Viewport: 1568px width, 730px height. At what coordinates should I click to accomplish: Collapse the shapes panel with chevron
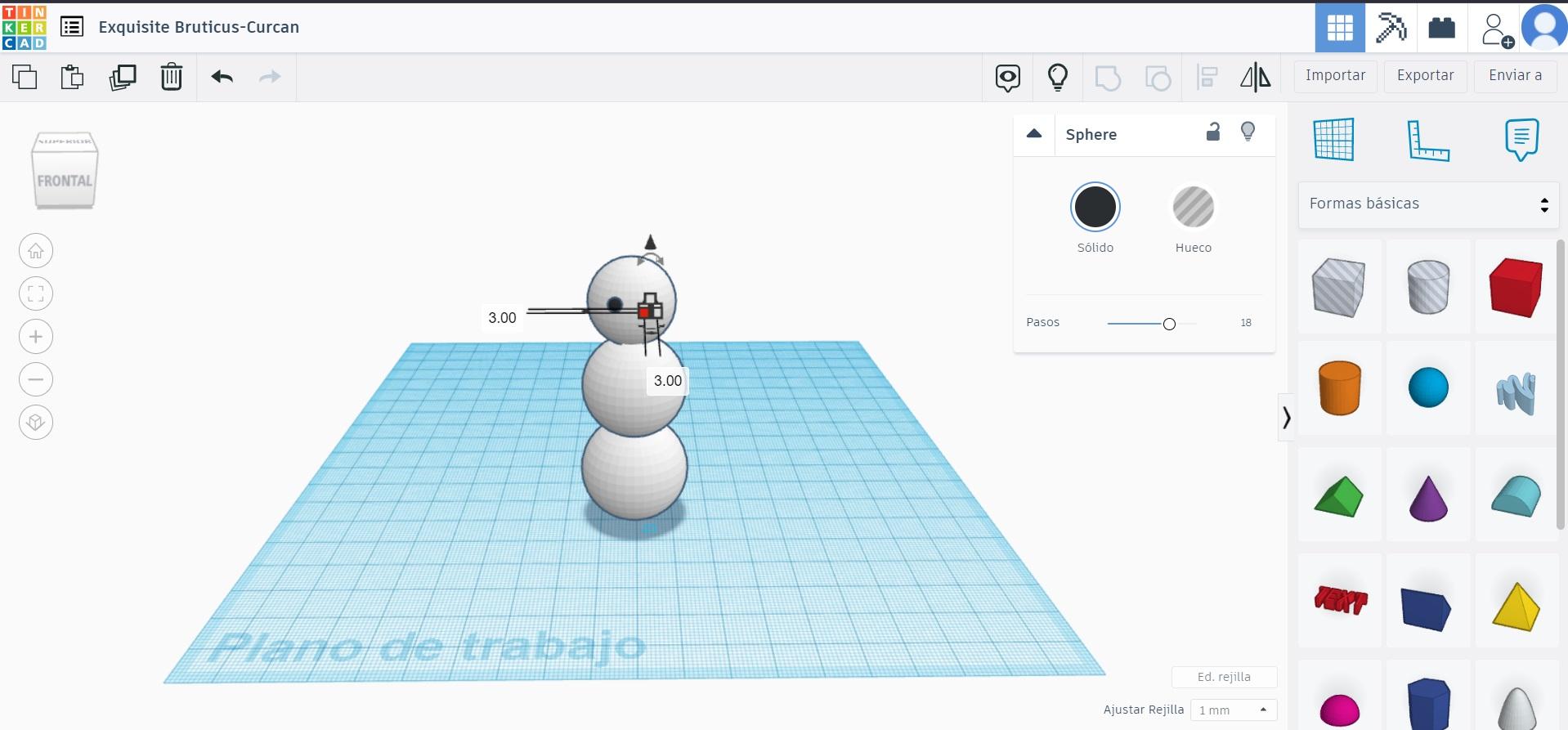click(1286, 418)
